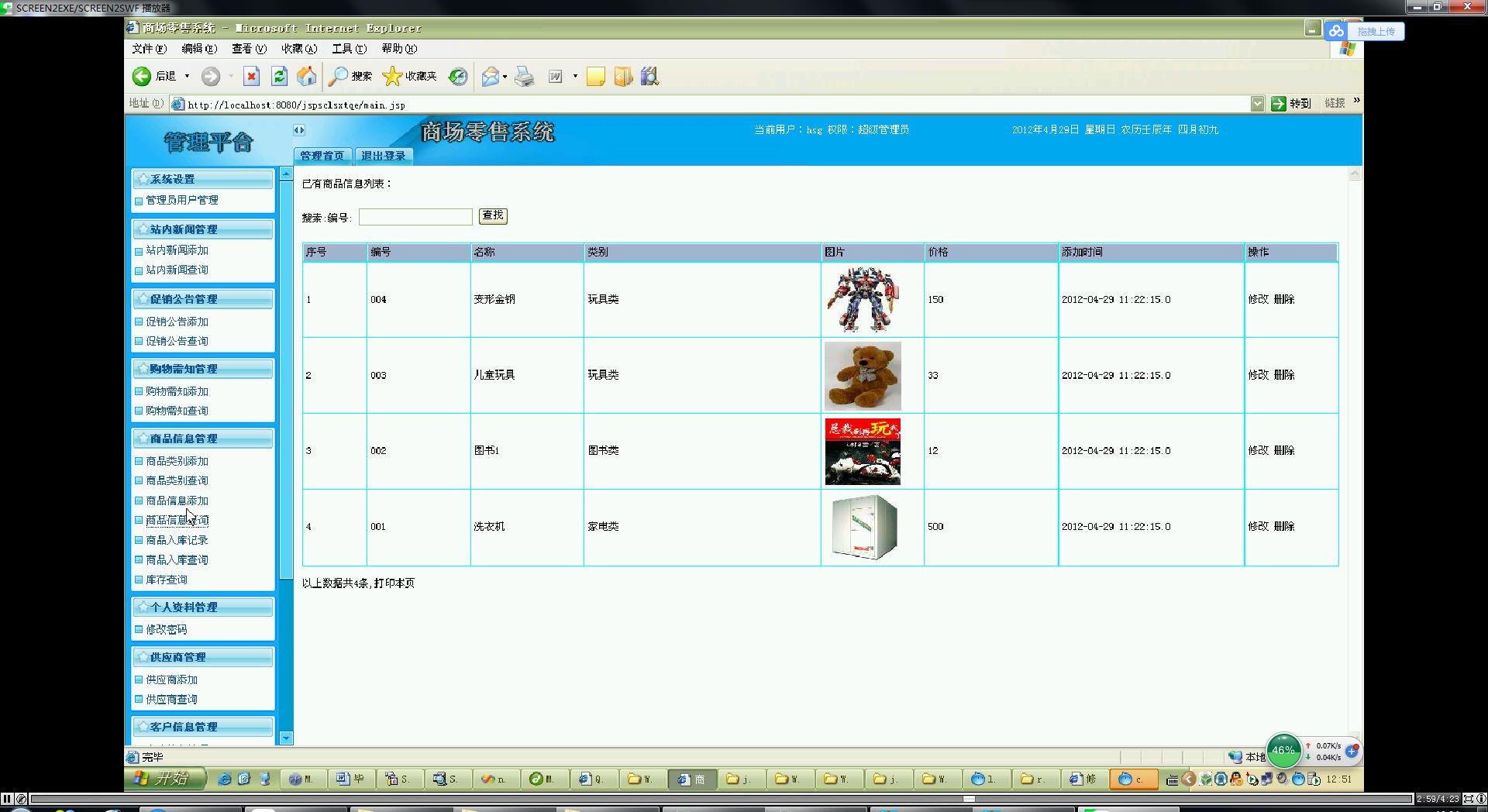Open the address bar dropdown arrow

point(1257,104)
